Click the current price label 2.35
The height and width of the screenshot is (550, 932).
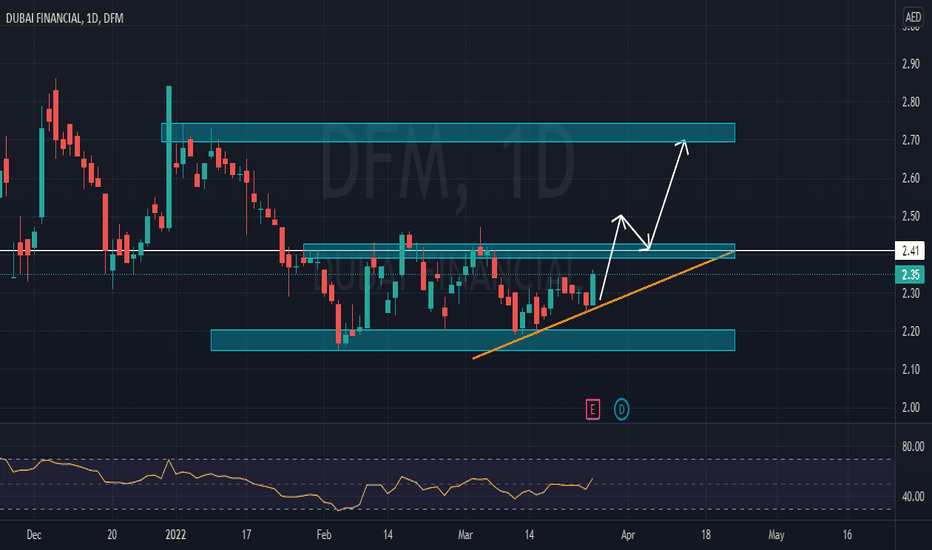tap(910, 275)
